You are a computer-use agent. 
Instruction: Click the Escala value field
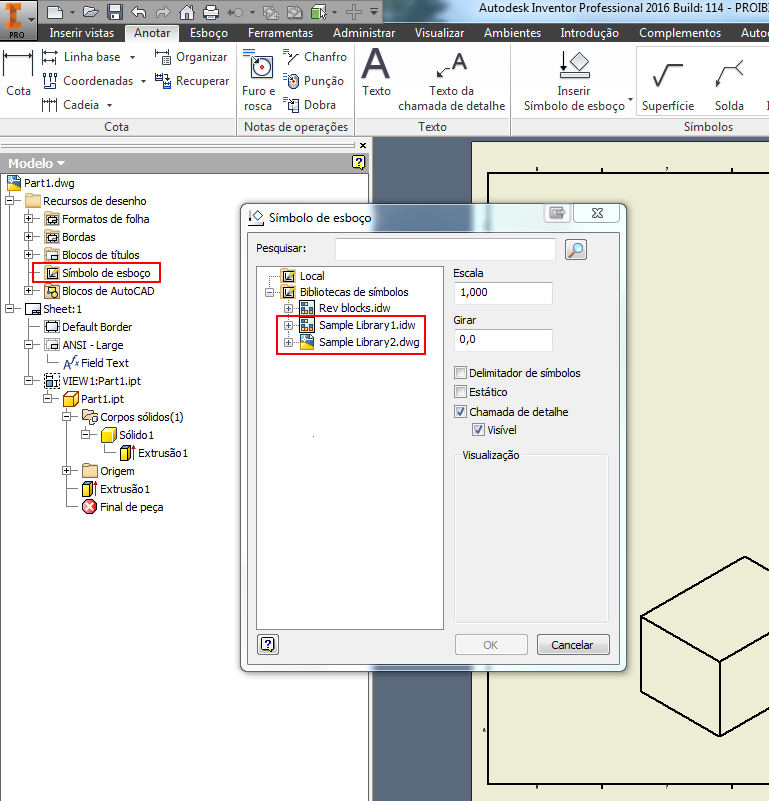503,293
